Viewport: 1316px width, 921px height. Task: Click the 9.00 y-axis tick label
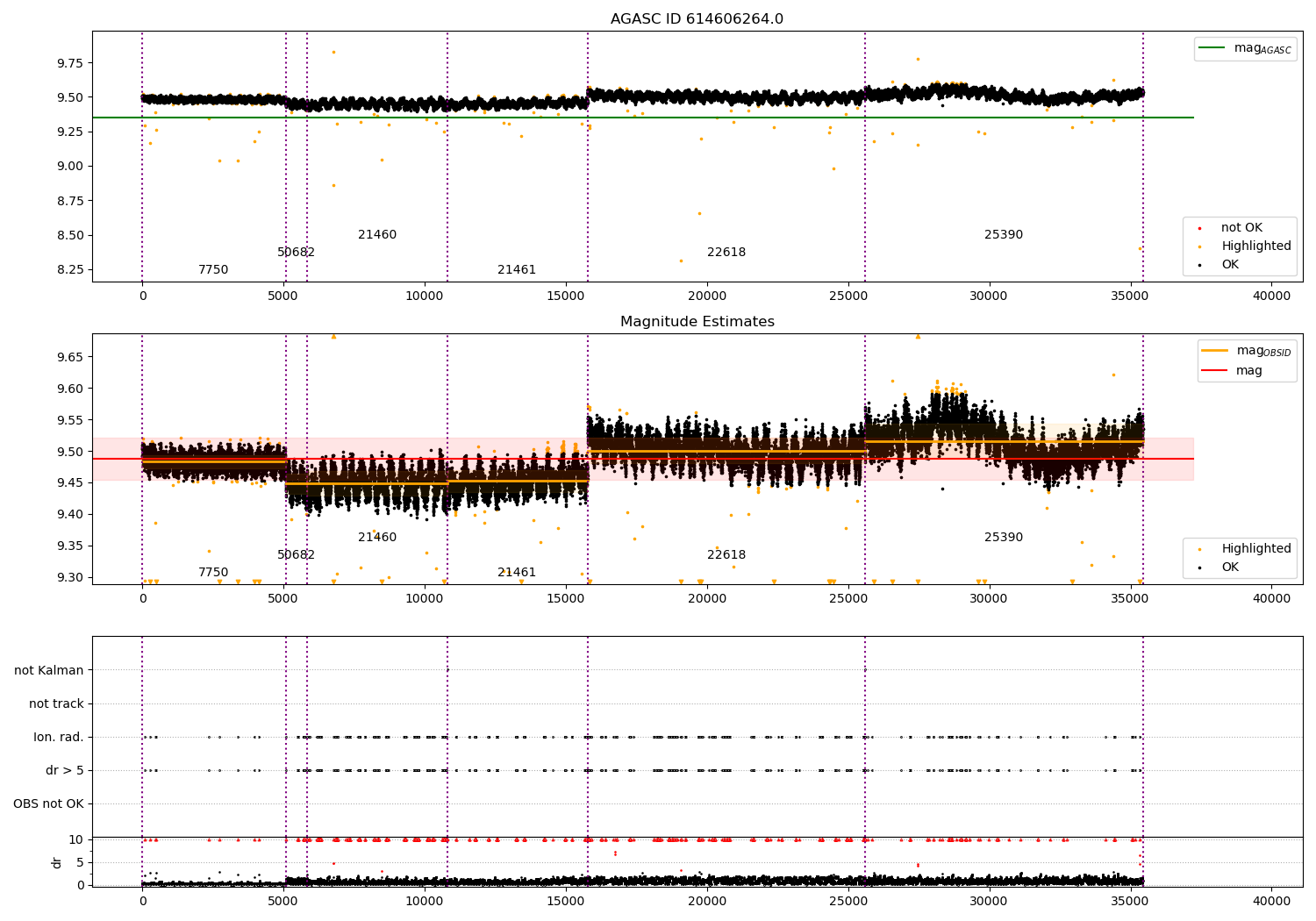tap(71, 167)
